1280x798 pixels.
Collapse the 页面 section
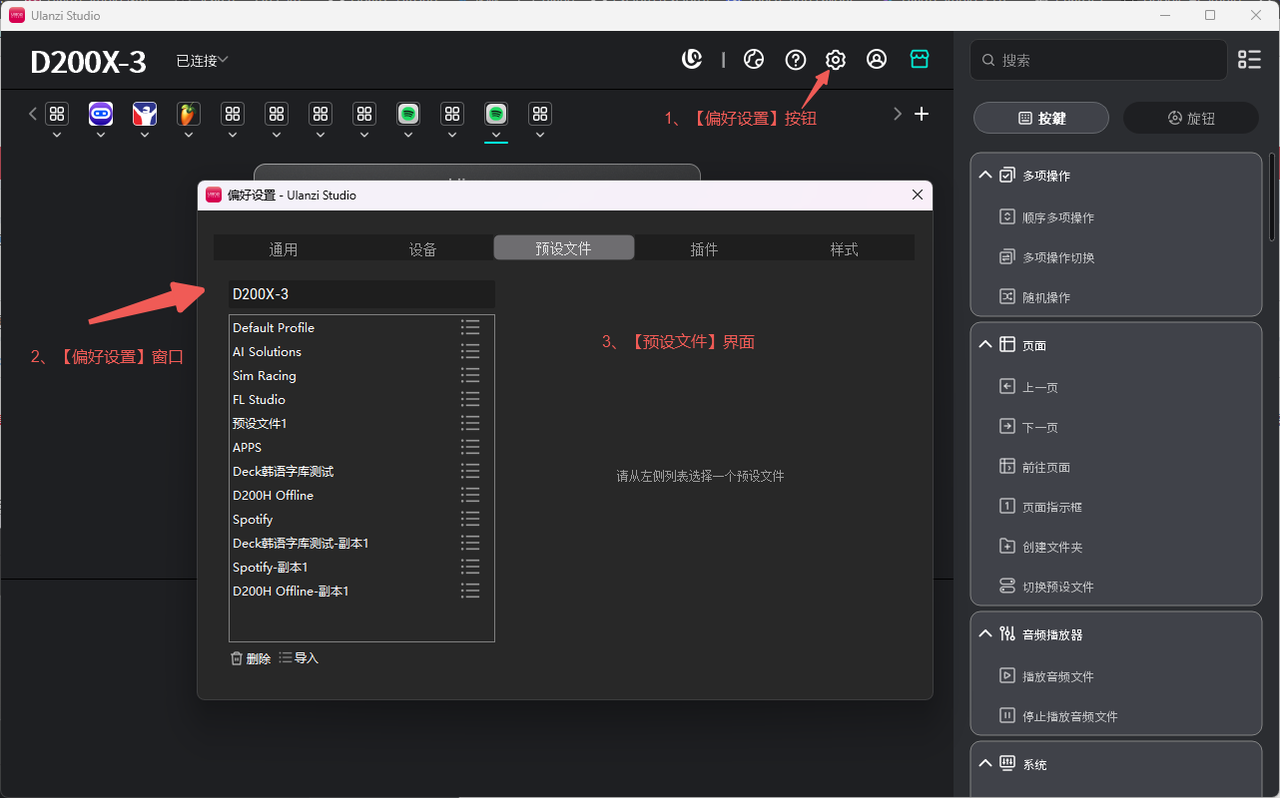coord(986,345)
